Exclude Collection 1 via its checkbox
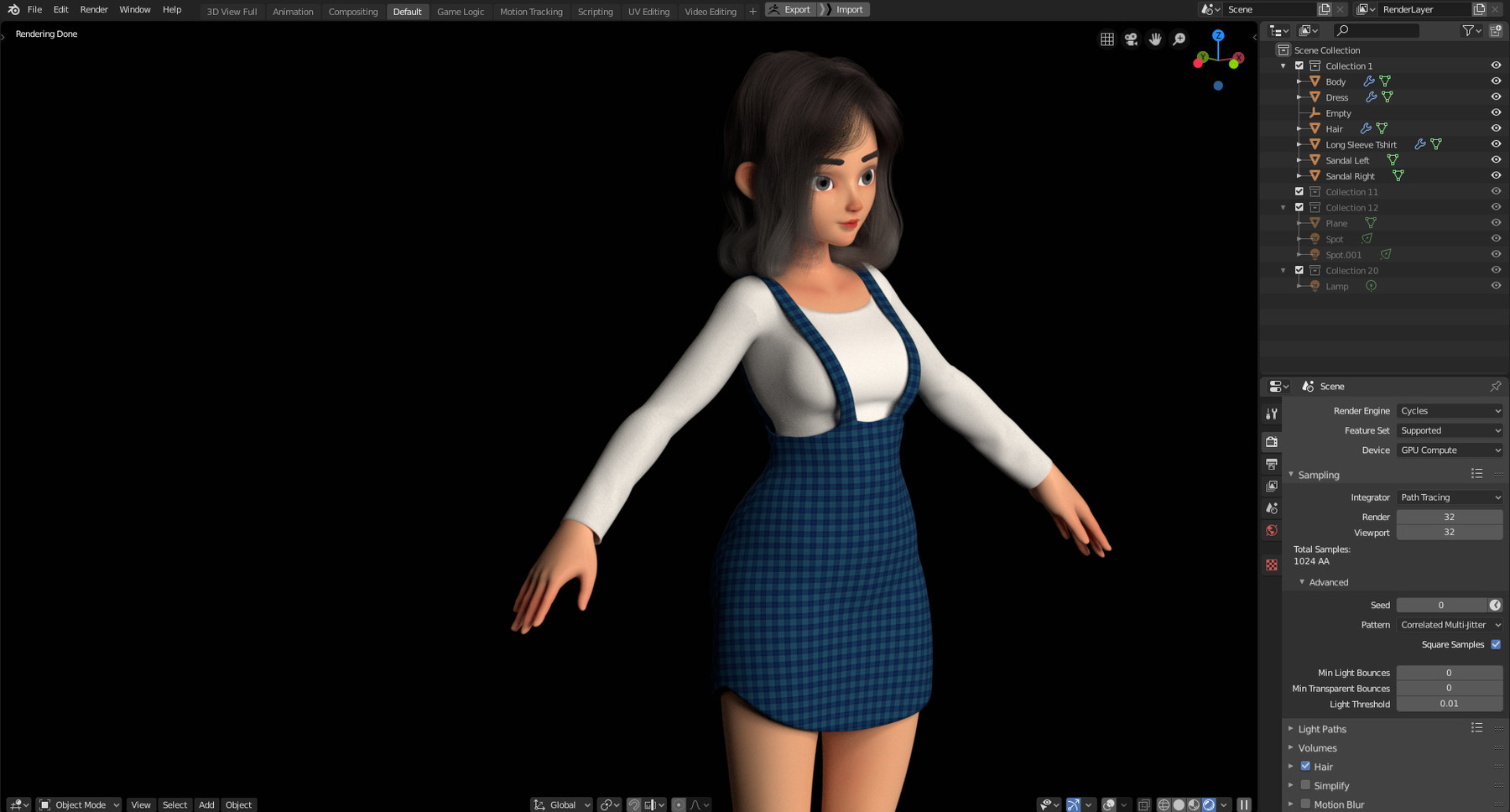 tap(1299, 65)
